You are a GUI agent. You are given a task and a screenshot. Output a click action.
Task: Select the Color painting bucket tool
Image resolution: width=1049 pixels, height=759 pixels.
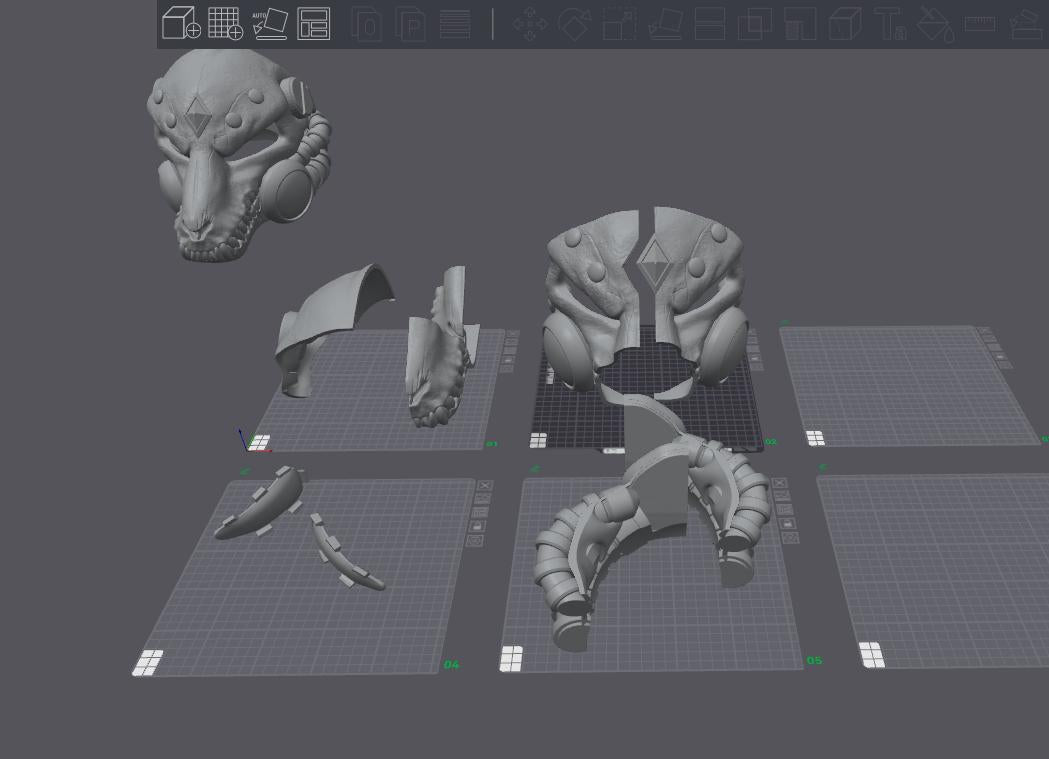click(x=934, y=24)
